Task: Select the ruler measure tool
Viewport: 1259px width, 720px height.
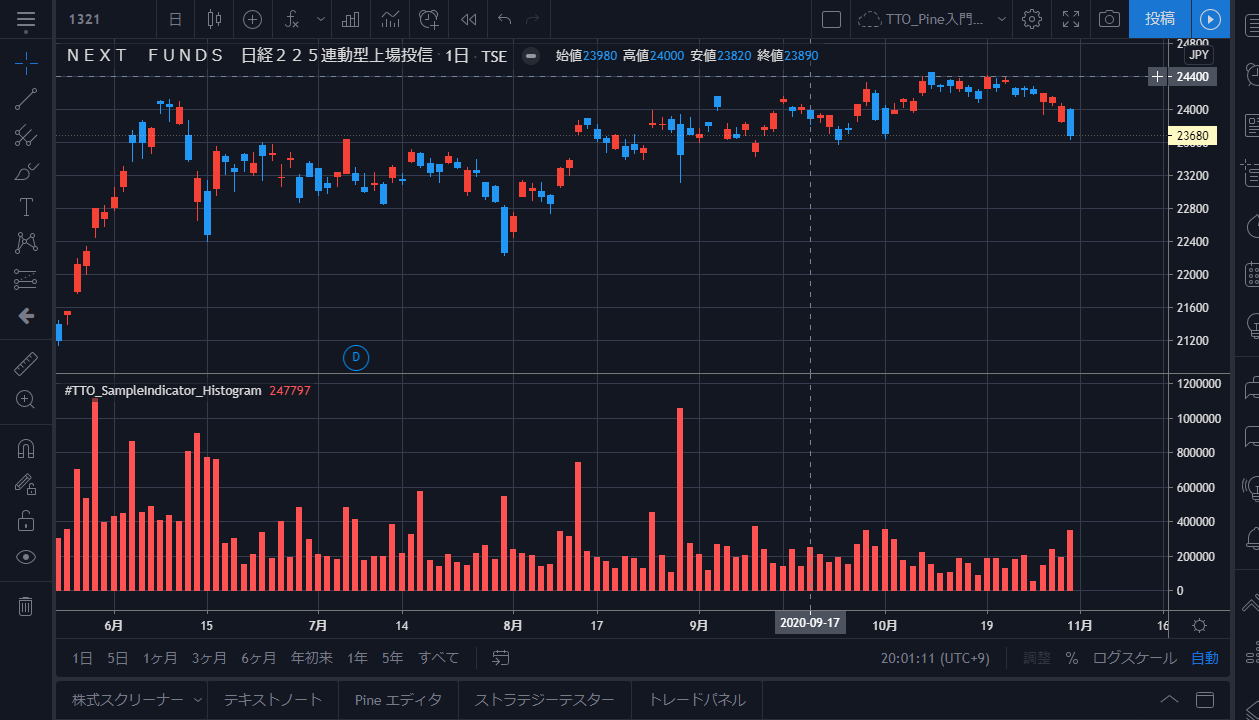Action: click(26, 364)
